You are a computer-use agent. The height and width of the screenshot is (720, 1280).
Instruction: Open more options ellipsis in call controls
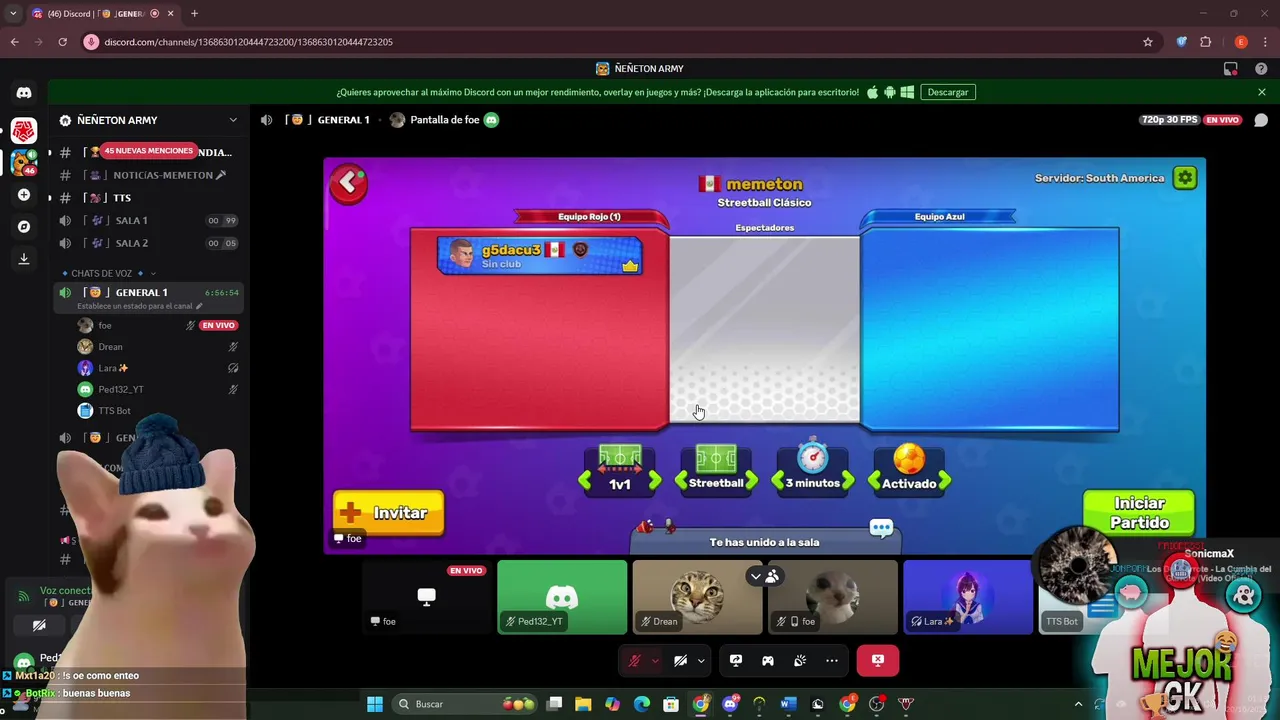[x=832, y=661]
